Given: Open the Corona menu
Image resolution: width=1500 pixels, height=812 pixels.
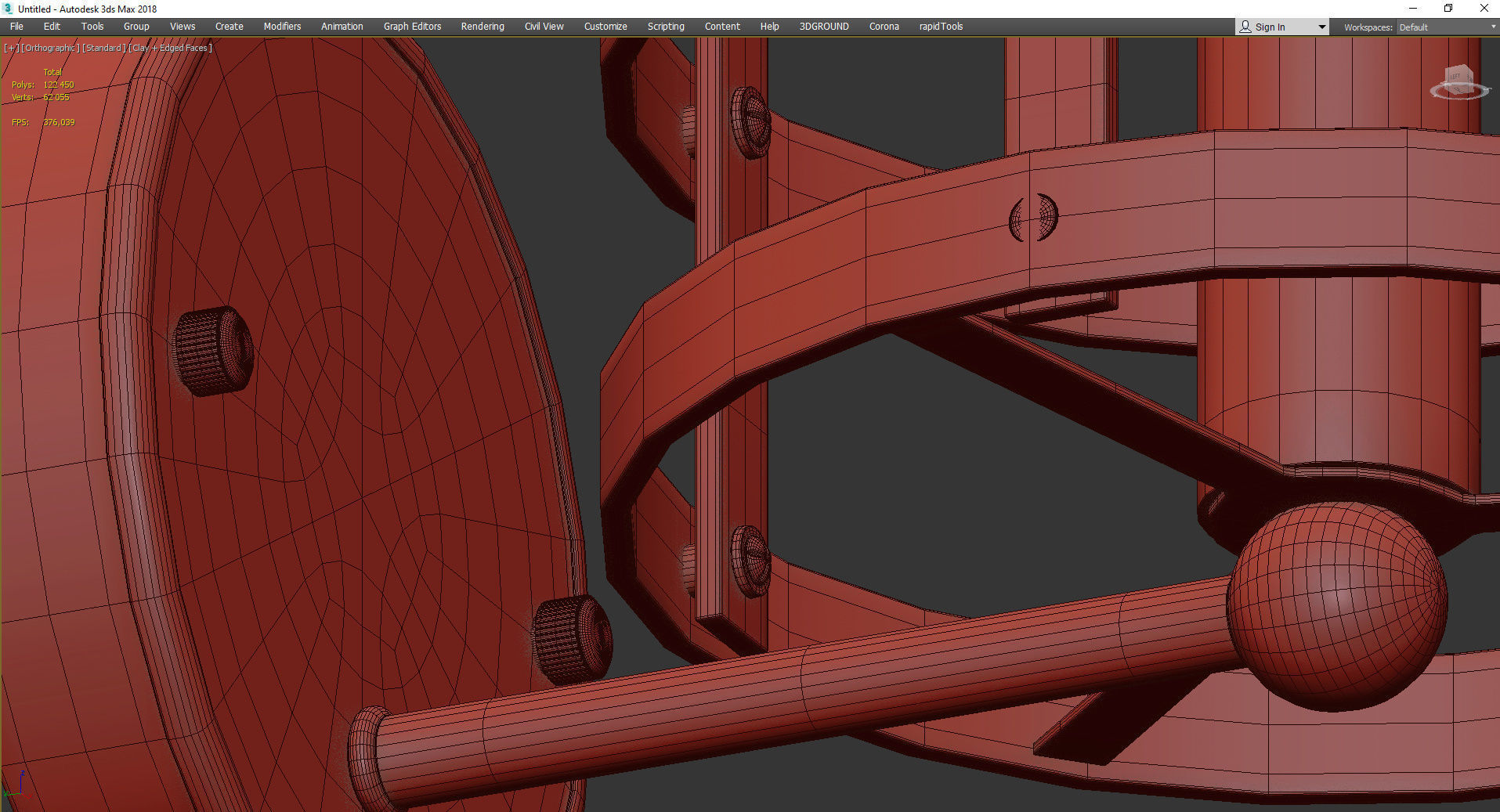Looking at the screenshot, I should click(884, 27).
